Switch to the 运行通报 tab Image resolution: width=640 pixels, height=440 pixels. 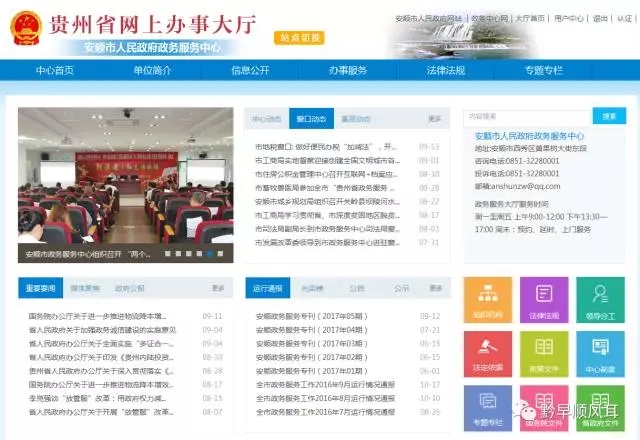pos(268,288)
